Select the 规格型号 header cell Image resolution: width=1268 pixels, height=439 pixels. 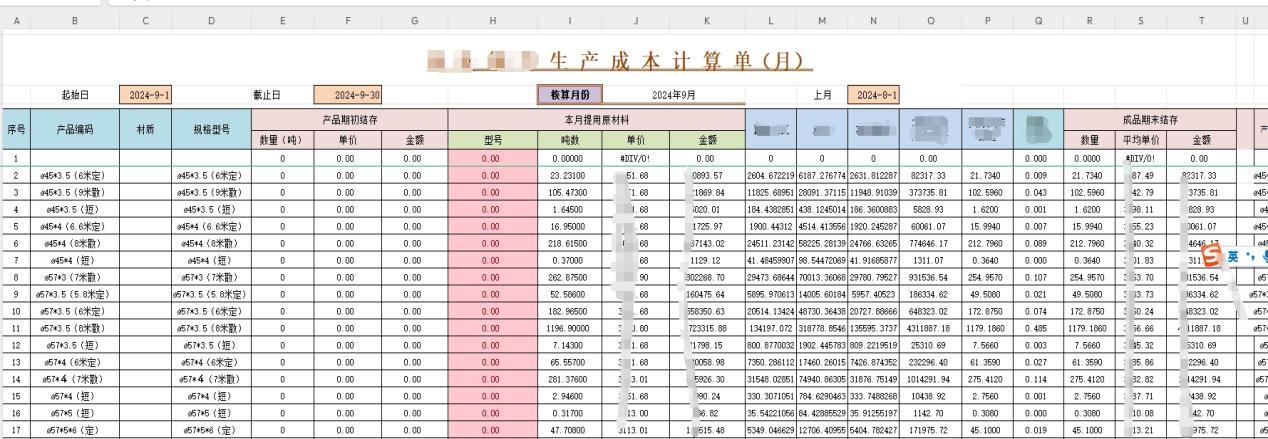(x=210, y=130)
